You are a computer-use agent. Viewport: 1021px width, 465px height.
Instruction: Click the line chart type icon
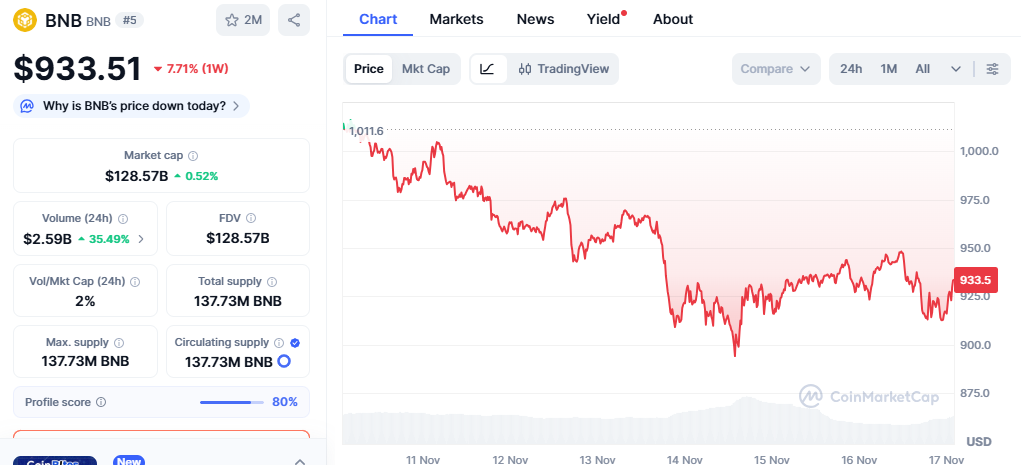pyautogui.click(x=487, y=69)
